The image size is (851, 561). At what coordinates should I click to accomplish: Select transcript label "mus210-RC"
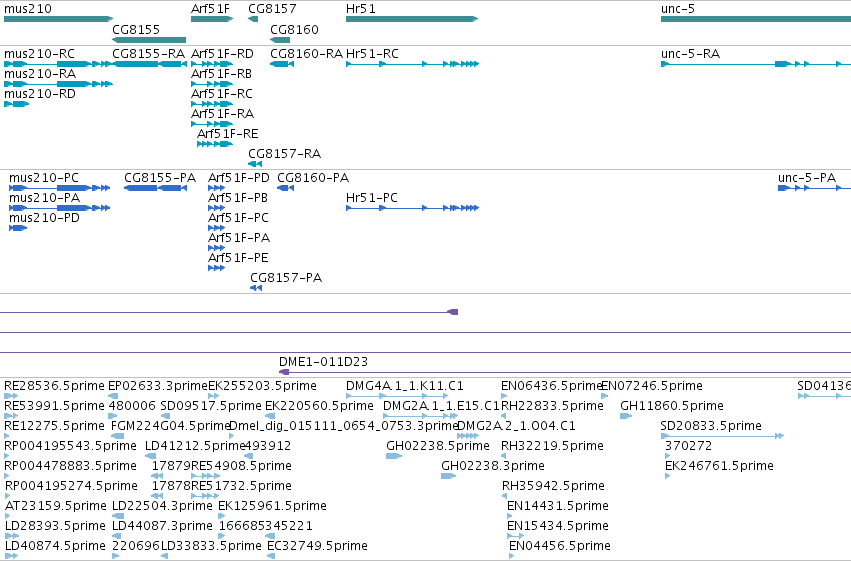pyautogui.click(x=39, y=54)
